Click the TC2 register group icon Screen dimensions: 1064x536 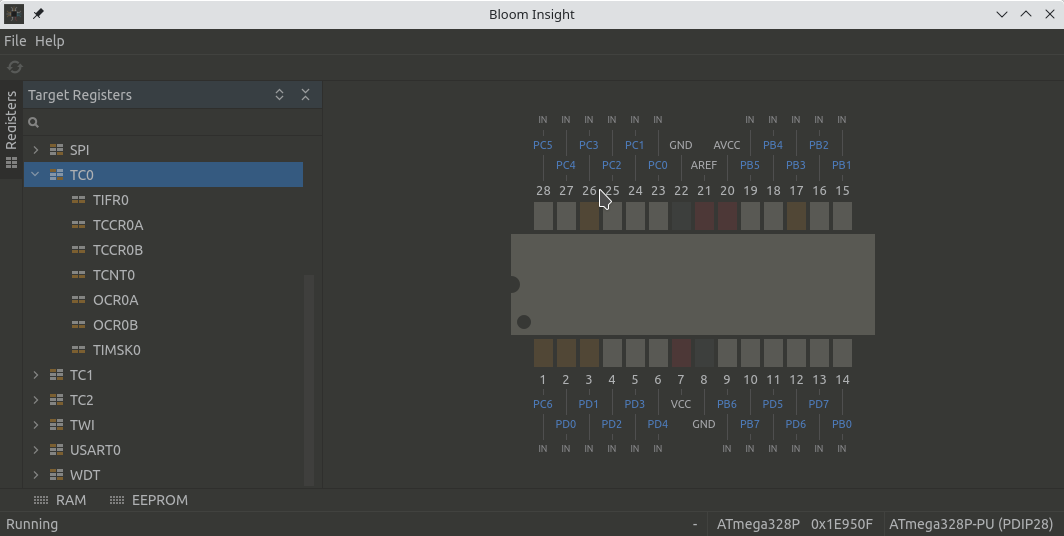click(56, 400)
